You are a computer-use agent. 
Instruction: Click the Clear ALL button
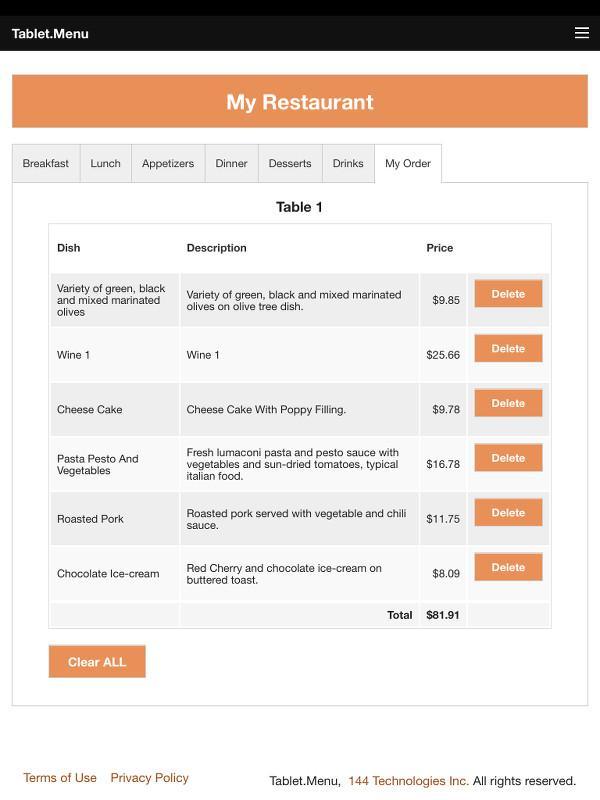tap(96, 661)
